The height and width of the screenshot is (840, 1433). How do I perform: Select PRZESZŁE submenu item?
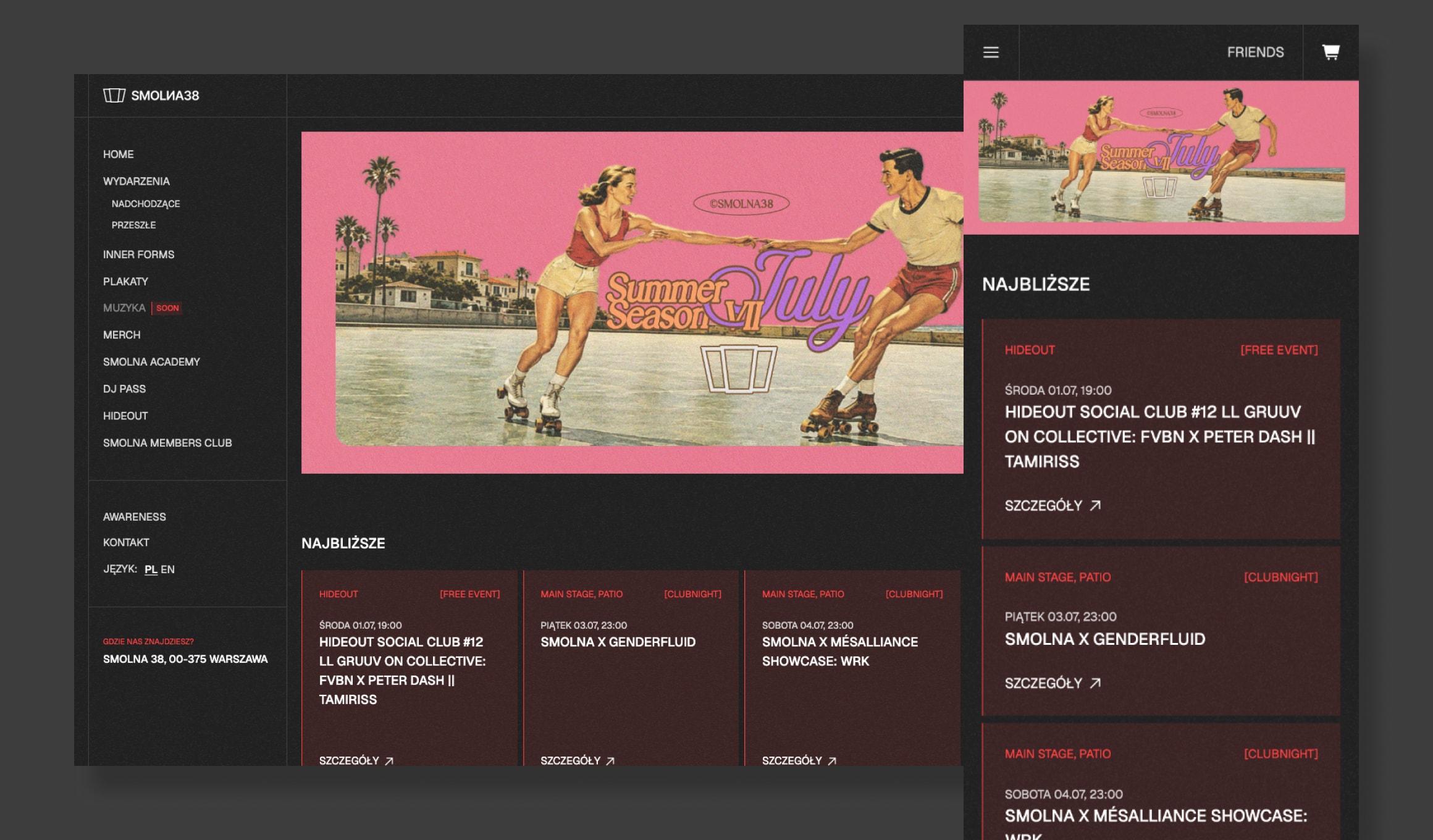coord(133,225)
